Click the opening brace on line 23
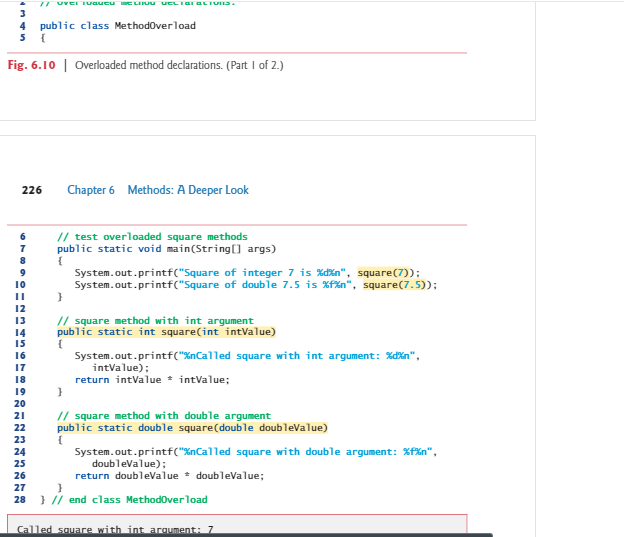624x537 pixels. (60, 440)
